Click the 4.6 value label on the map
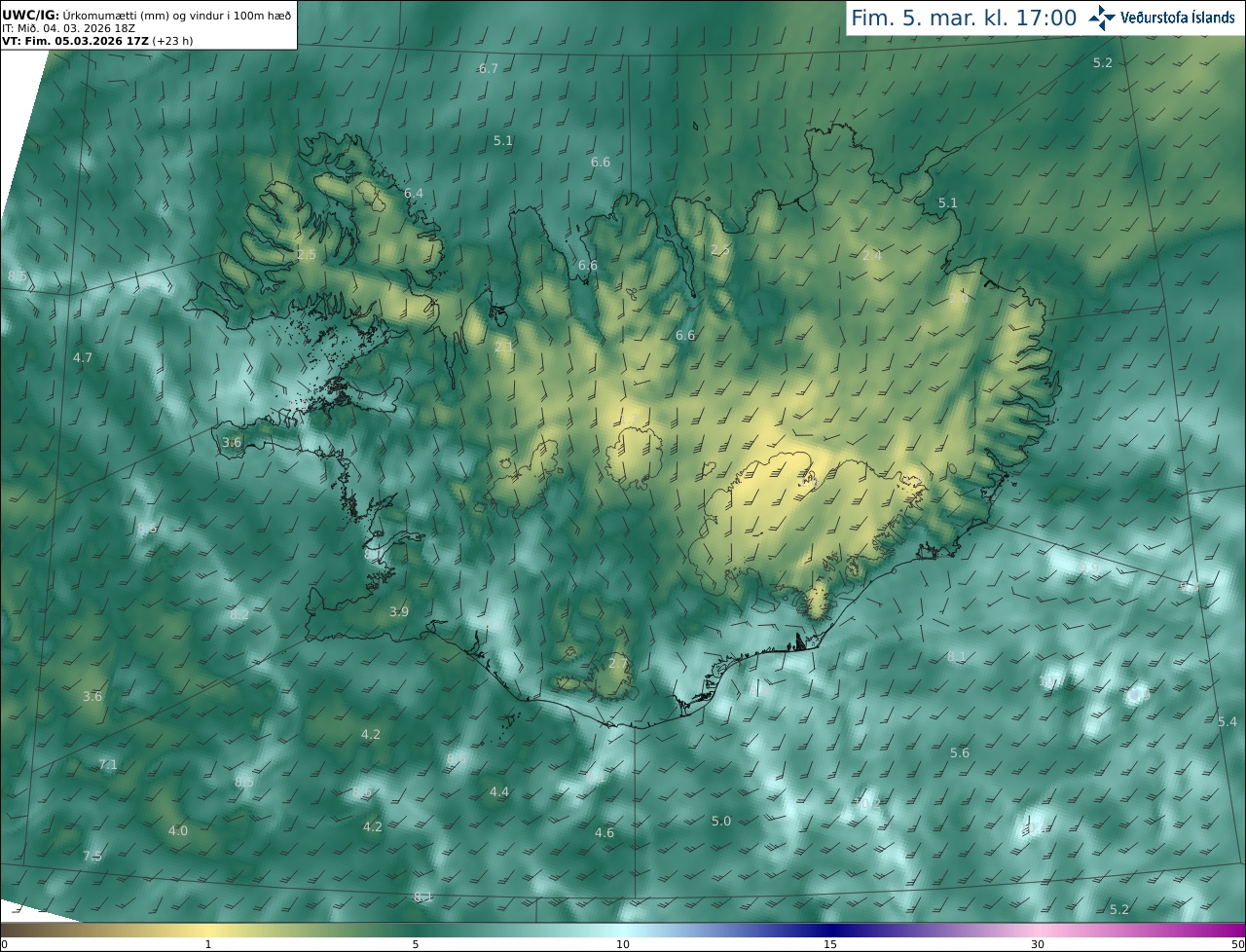 tap(605, 832)
